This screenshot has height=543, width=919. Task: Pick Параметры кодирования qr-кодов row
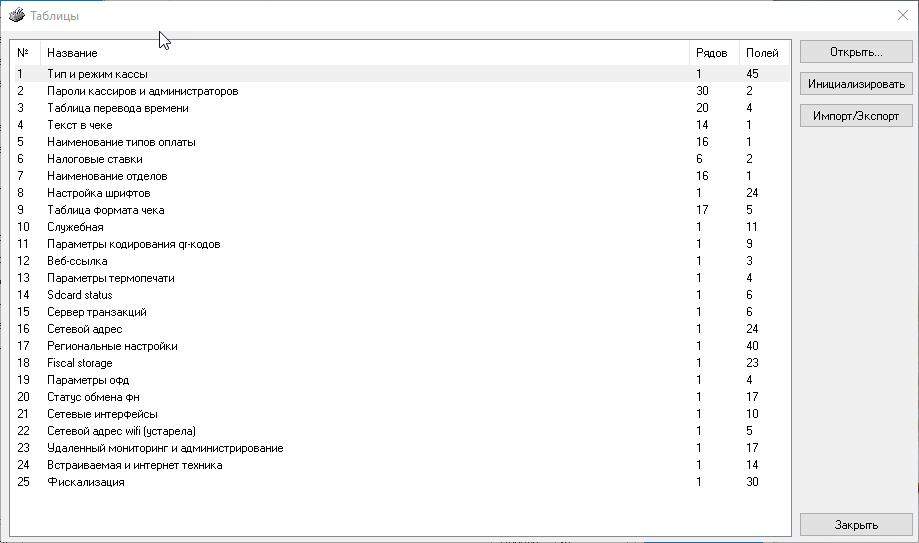[x=133, y=244]
